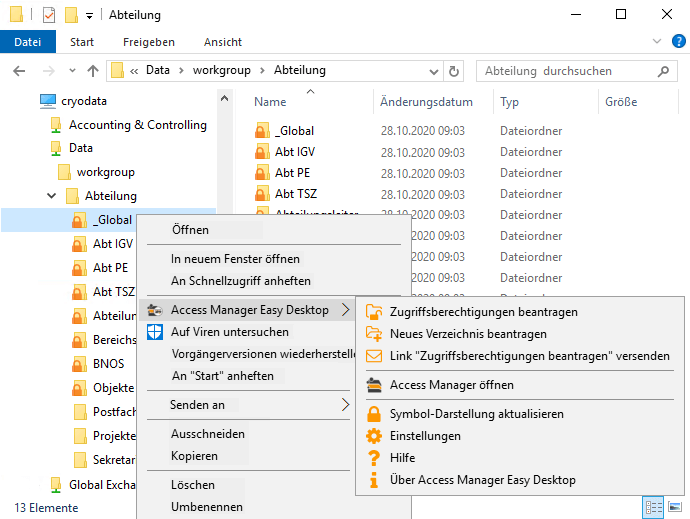Select the Accounting & Controlling folder in tree
This screenshot has width=690, height=519.
(x=137, y=125)
